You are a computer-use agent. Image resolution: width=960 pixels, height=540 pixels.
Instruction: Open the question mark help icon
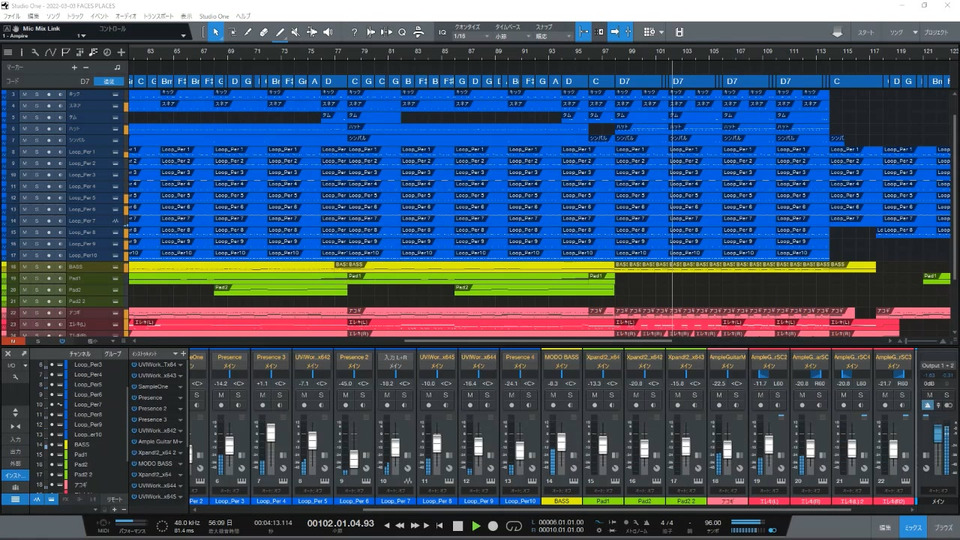[x=353, y=32]
